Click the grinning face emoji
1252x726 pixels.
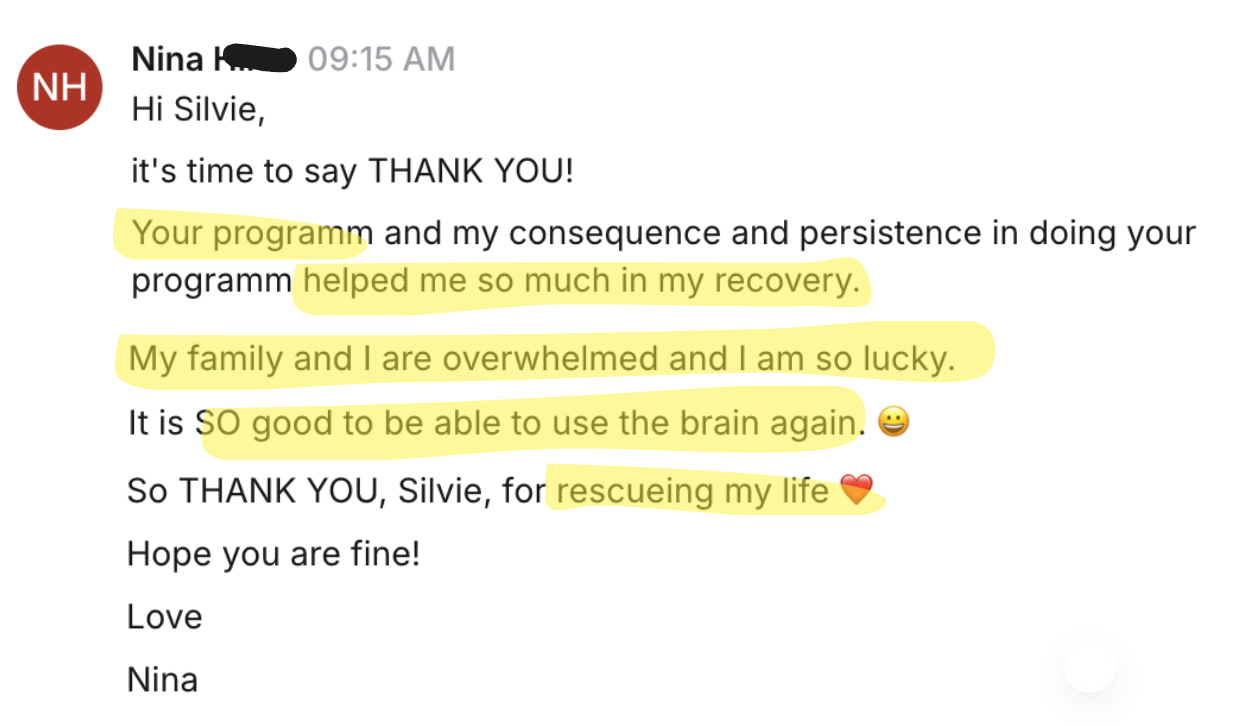pyautogui.click(x=893, y=424)
